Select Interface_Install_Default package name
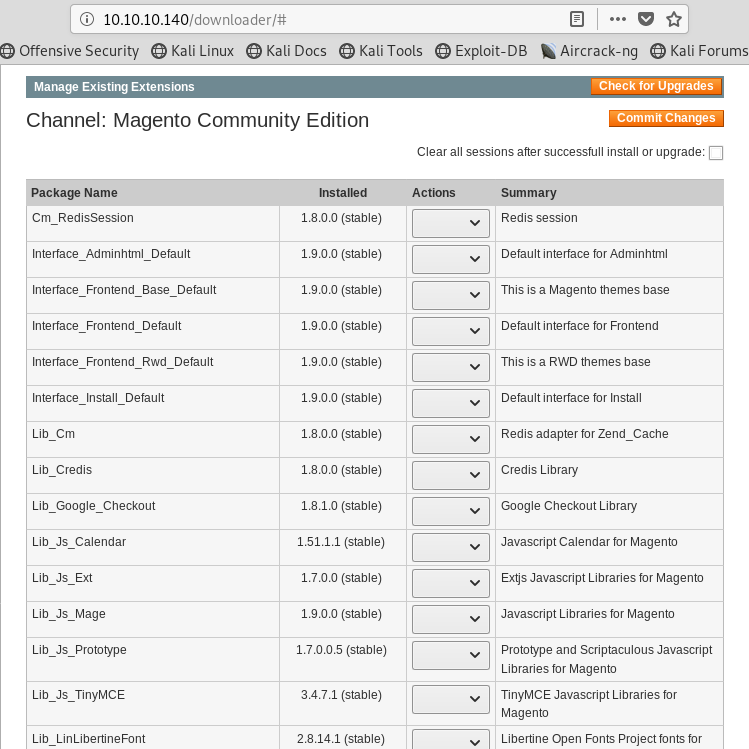The image size is (749, 749). point(98,398)
